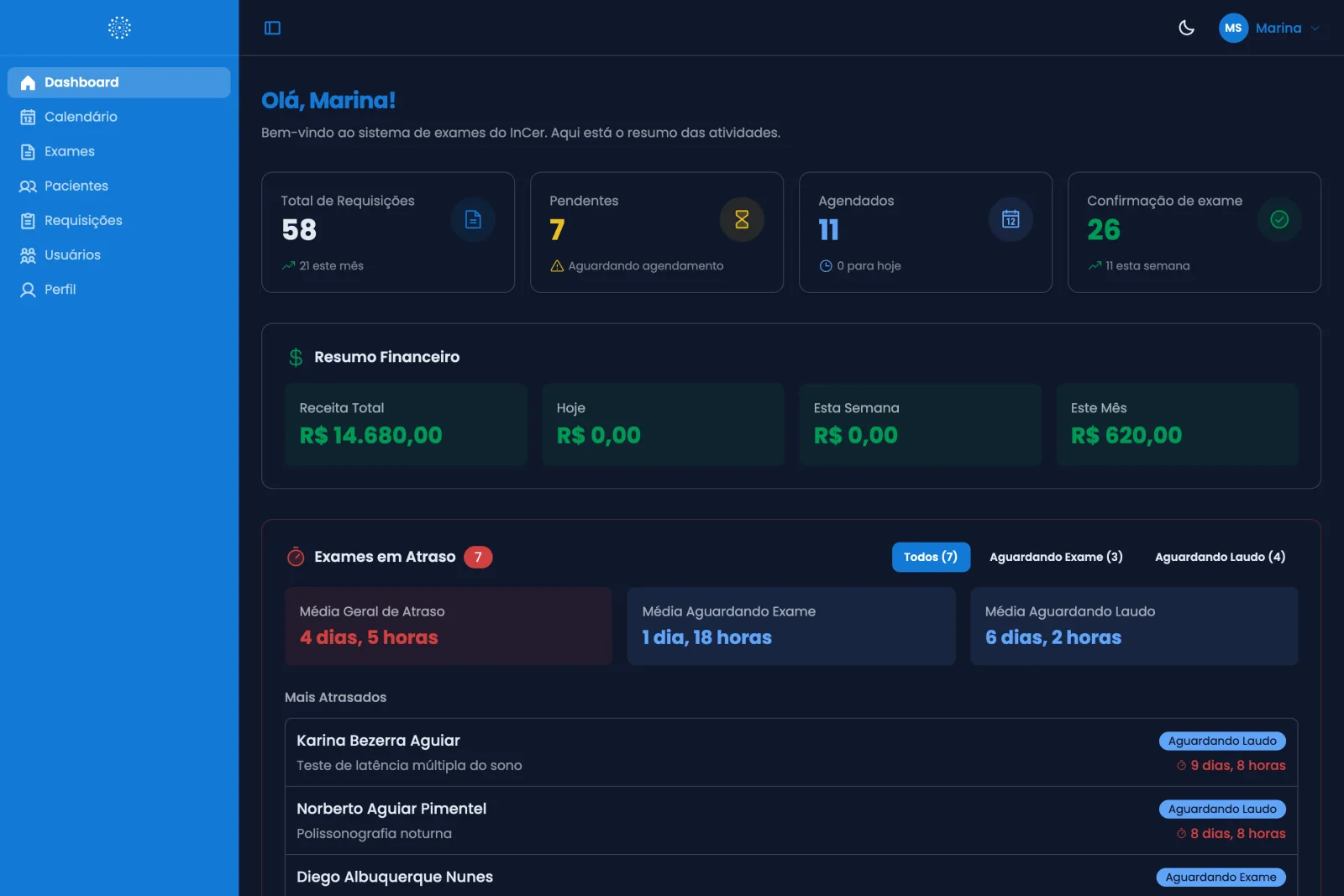The width and height of the screenshot is (1344, 896).
Task: Click the warning triangle beside Aguardando agendamento
Action: tap(557, 265)
